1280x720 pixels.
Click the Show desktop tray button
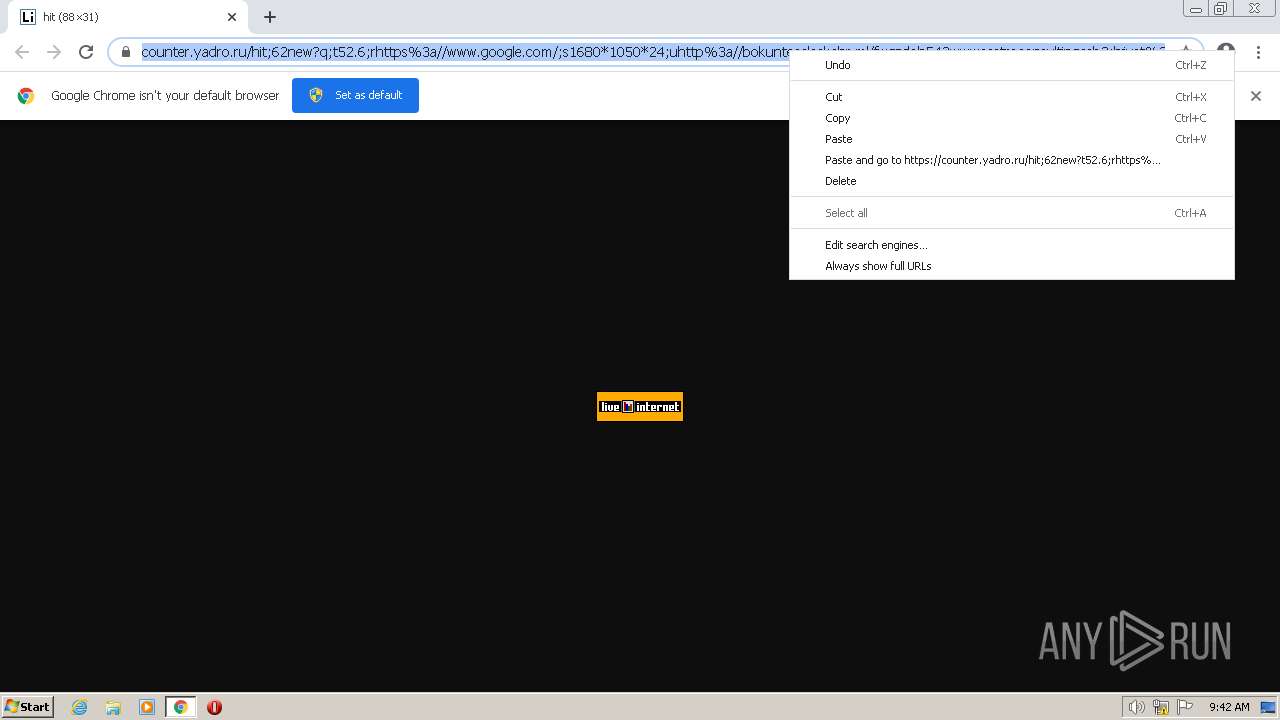[x=1268, y=707]
